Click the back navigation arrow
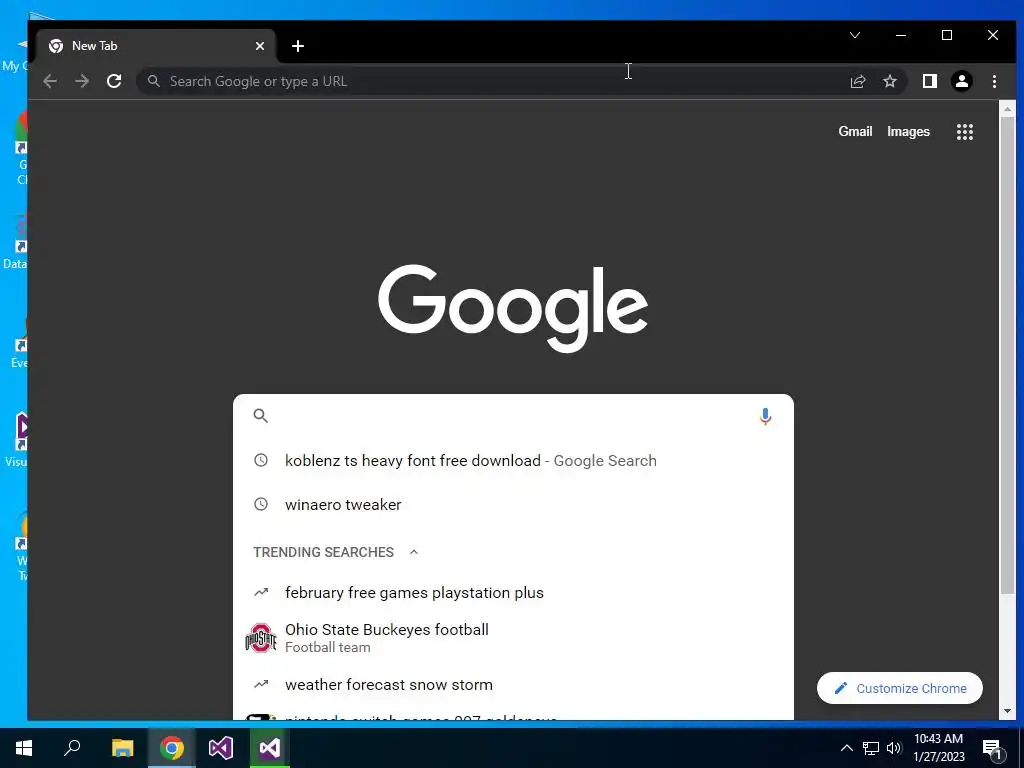Screen dimensions: 1024x768 click(50, 81)
